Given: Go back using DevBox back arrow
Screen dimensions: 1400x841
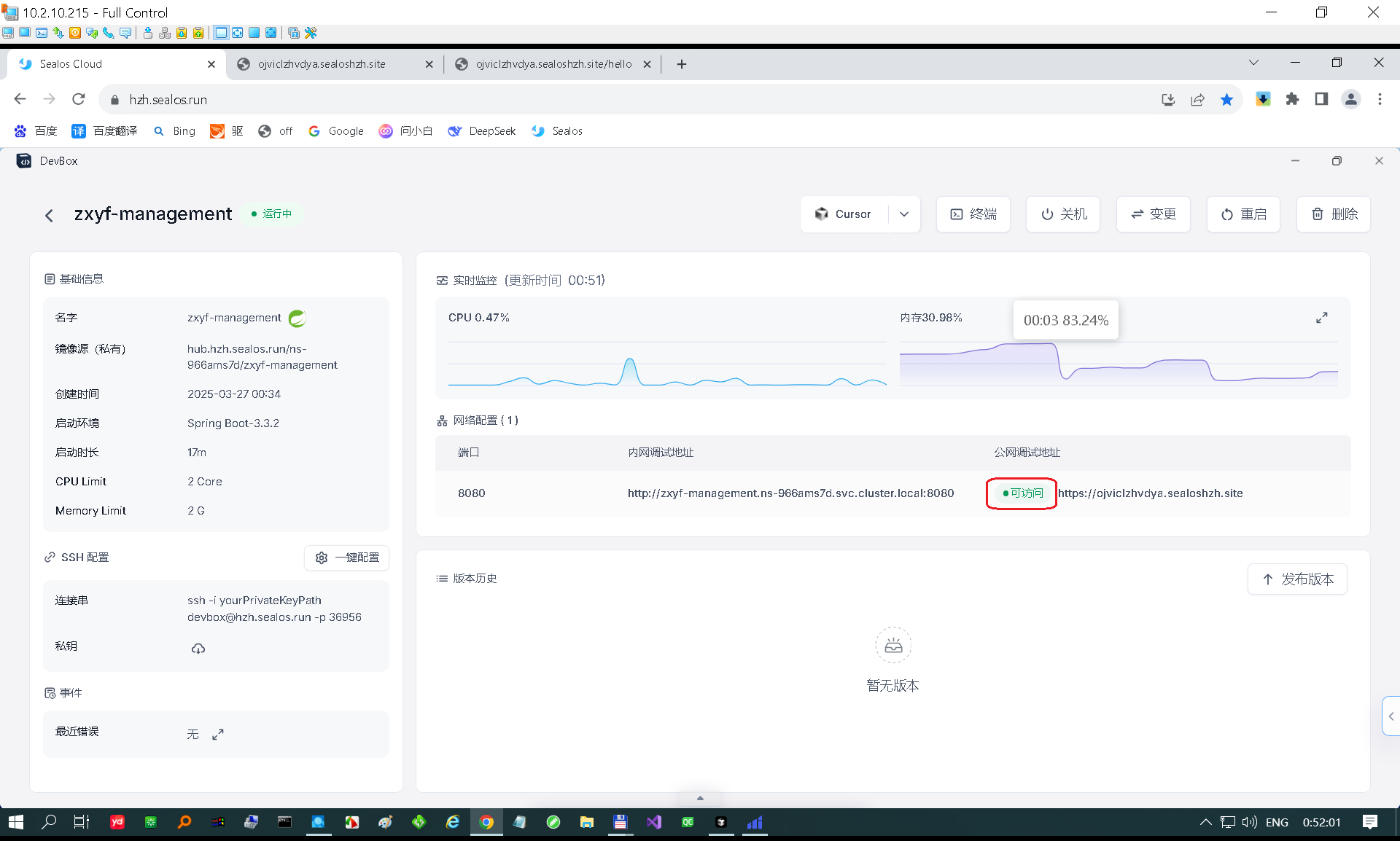Looking at the screenshot, I should [49, 215].
